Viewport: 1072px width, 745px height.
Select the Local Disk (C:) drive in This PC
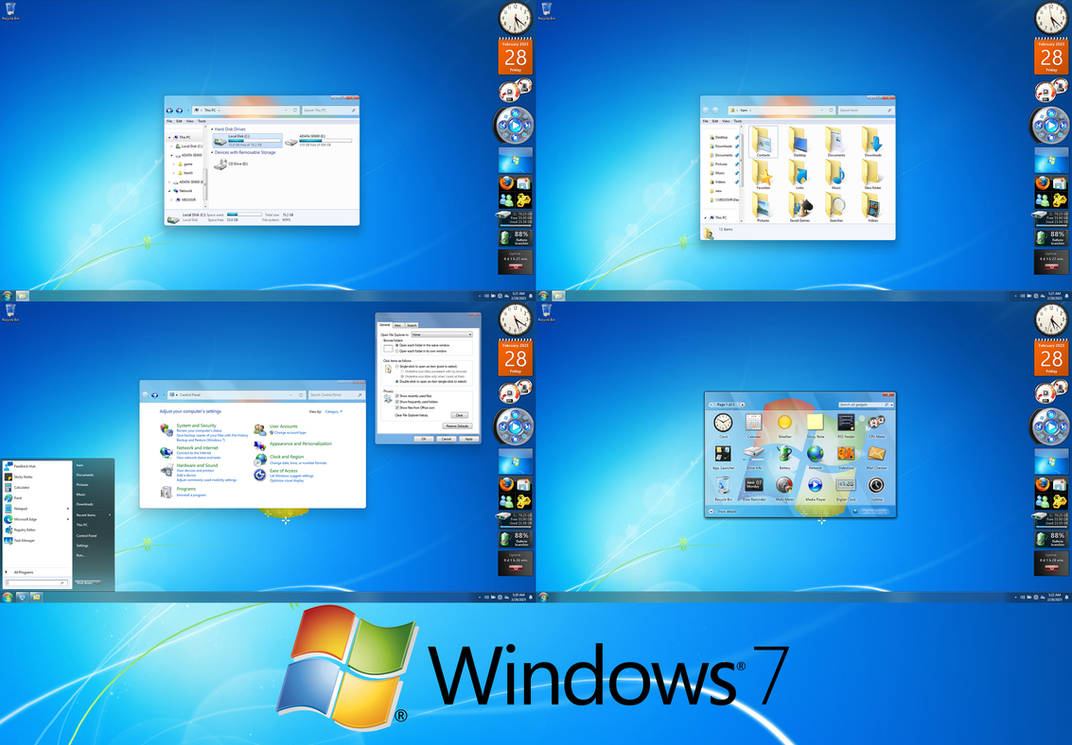coord(247,140)
